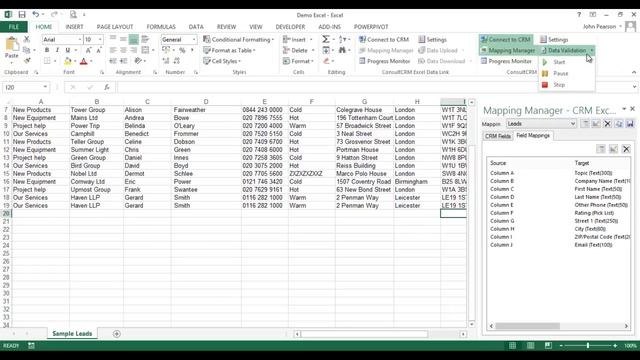Click the zoom slider in status bar
Image resolution: width=640 pixels, height=360 pixels.
pos(588,346)
